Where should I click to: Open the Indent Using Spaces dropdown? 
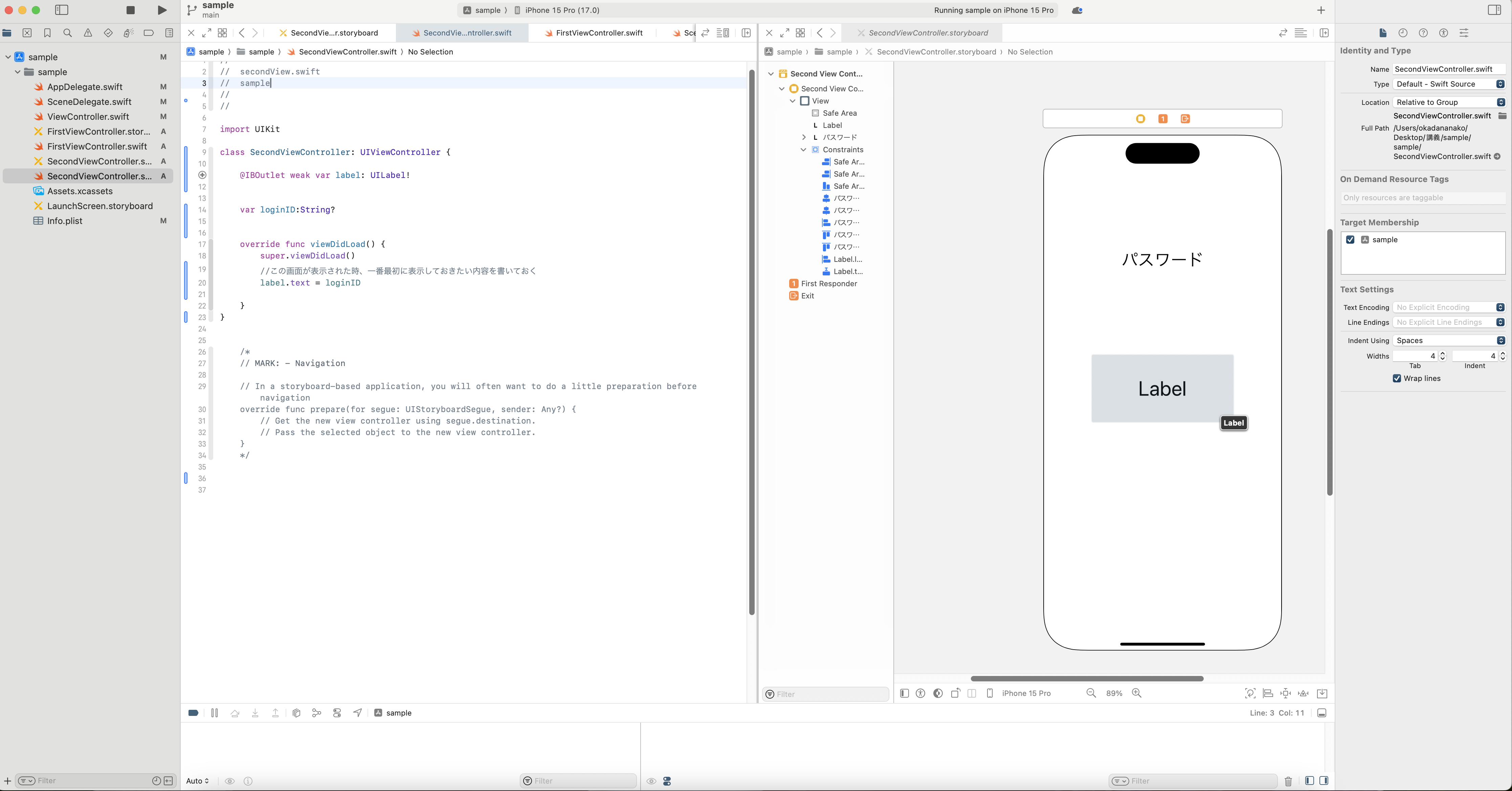coord(1448,340)
